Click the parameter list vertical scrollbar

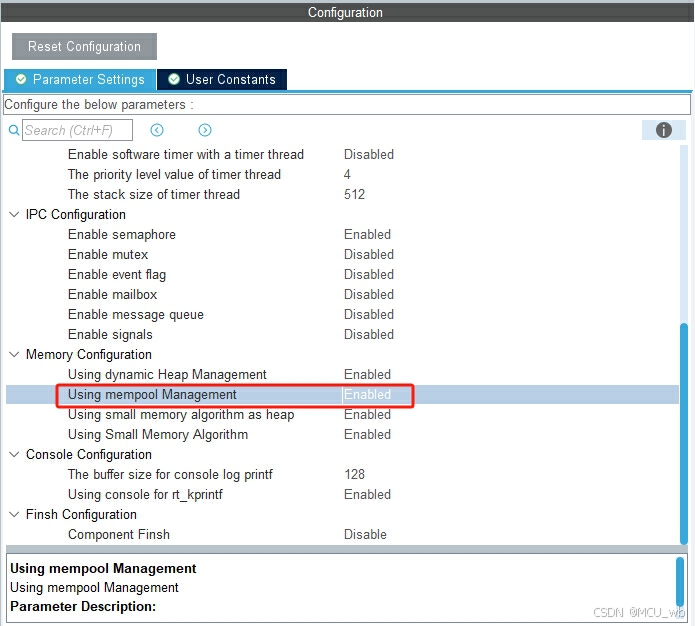pos(684,434)
